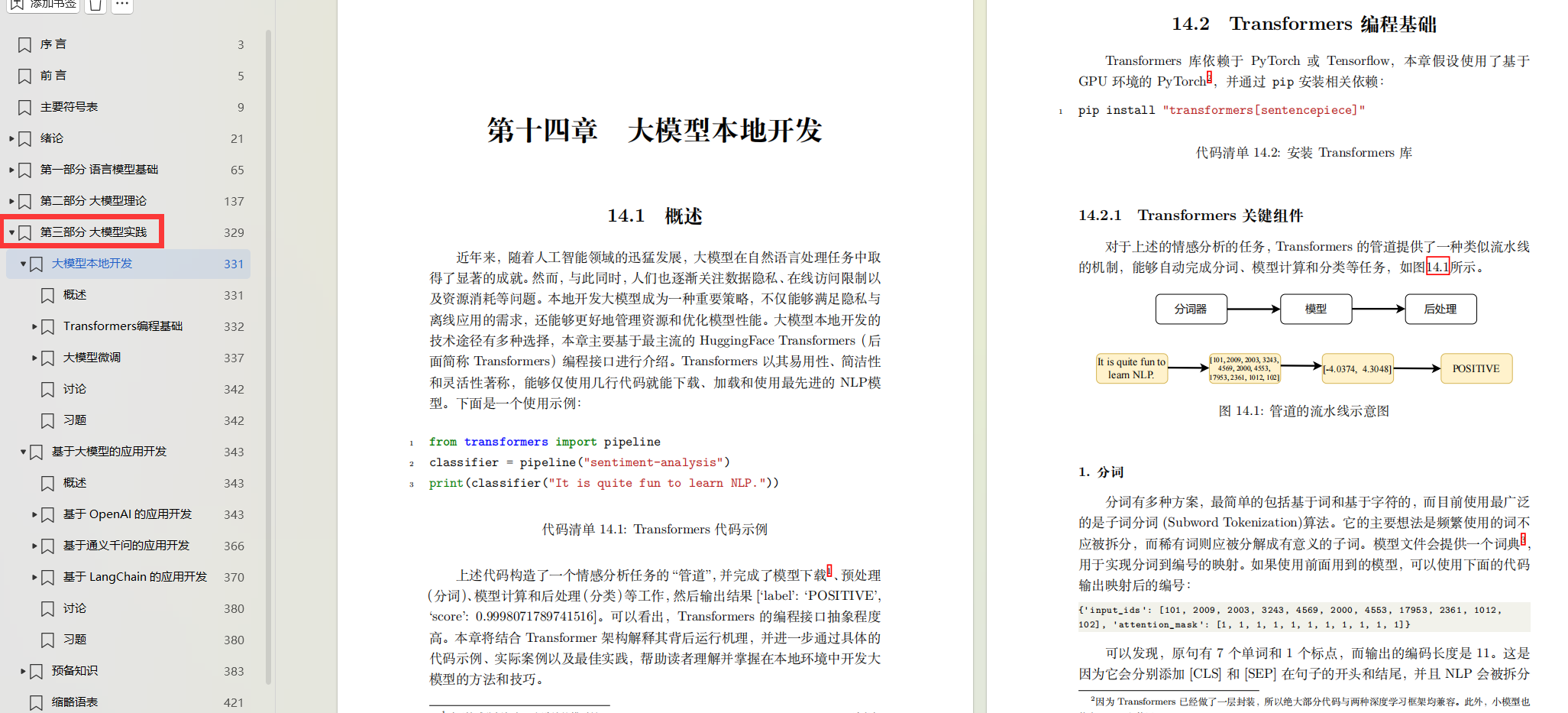1568x713 pixels.
Task: Click the bookmark icon beside 绪论
Action: [24, 139]
